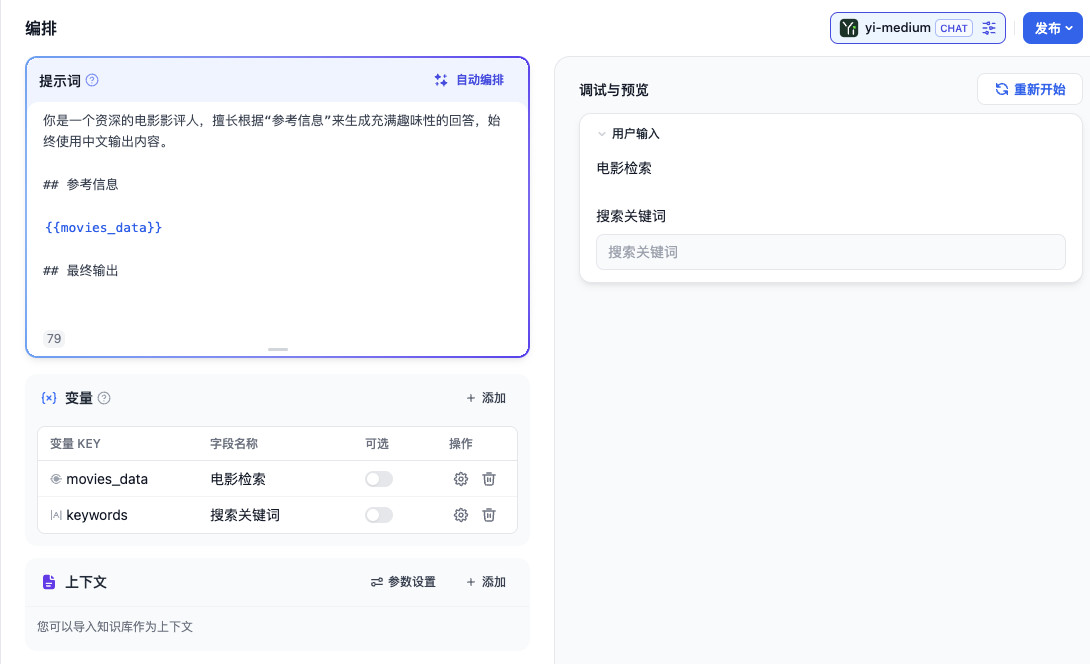1090x664 pixels.
Task: Click 添加 to add a new variable
Action: click(489, 397)
